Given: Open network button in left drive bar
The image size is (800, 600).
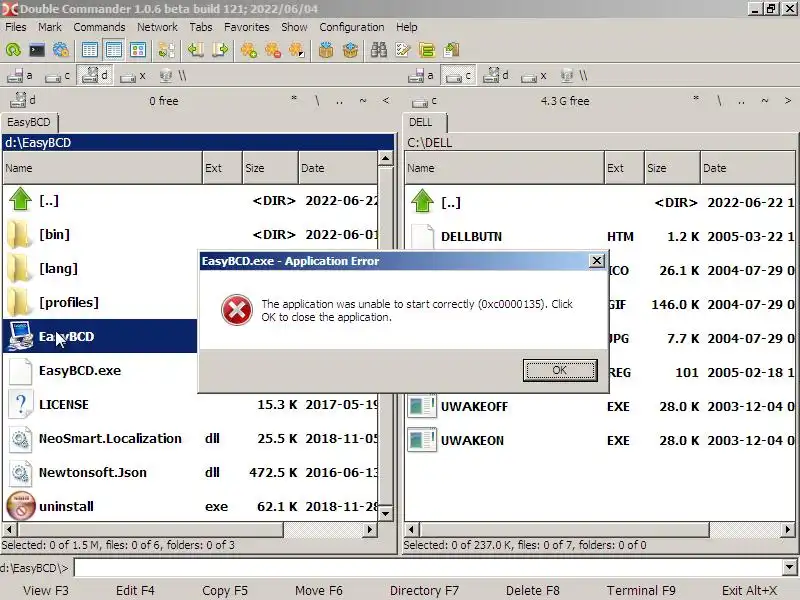Looking at the screenshot, I should pyautogui.click(x=172, y=76).
